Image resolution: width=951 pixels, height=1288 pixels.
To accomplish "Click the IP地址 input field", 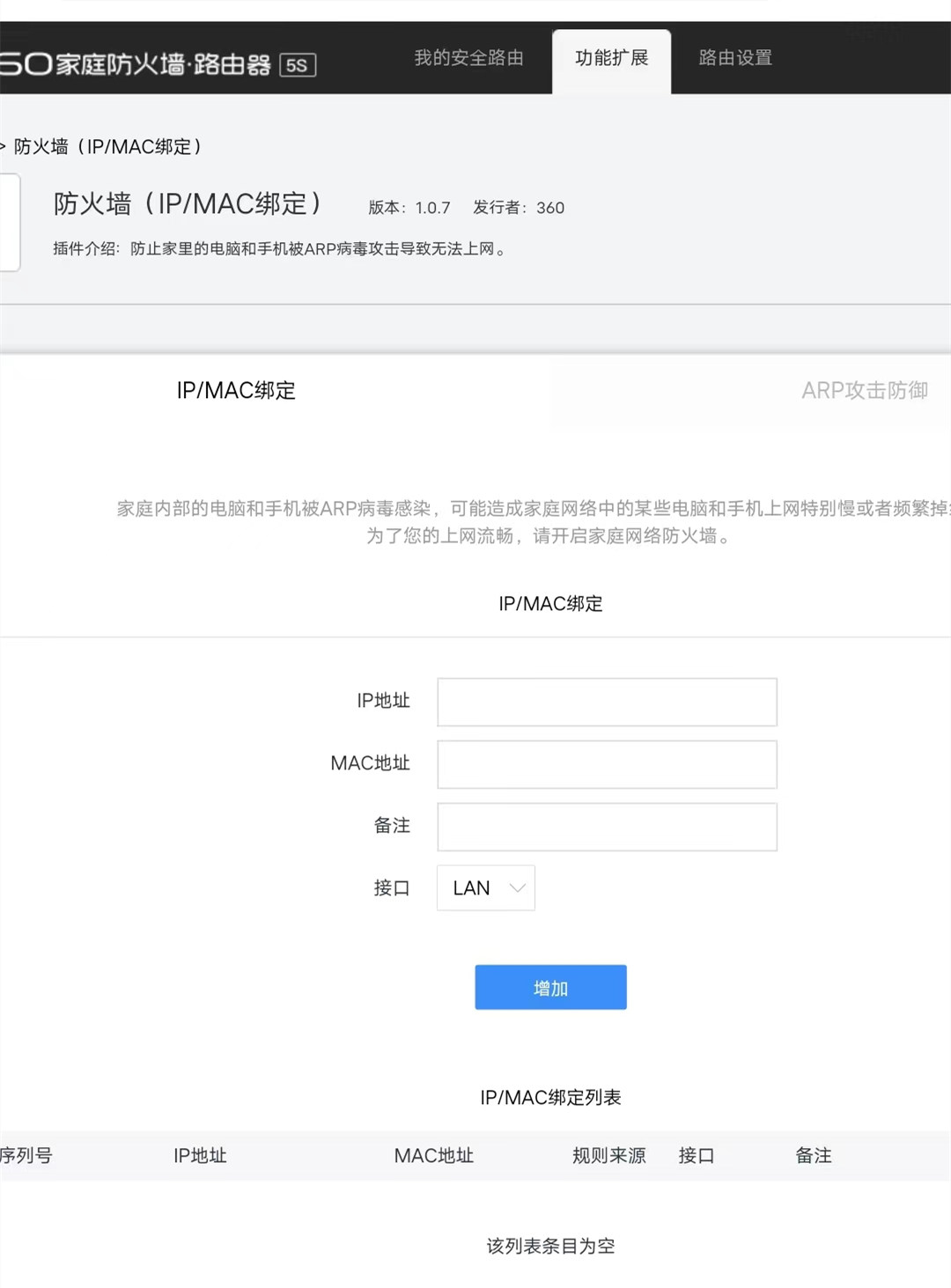I will [x=606, y=702].
